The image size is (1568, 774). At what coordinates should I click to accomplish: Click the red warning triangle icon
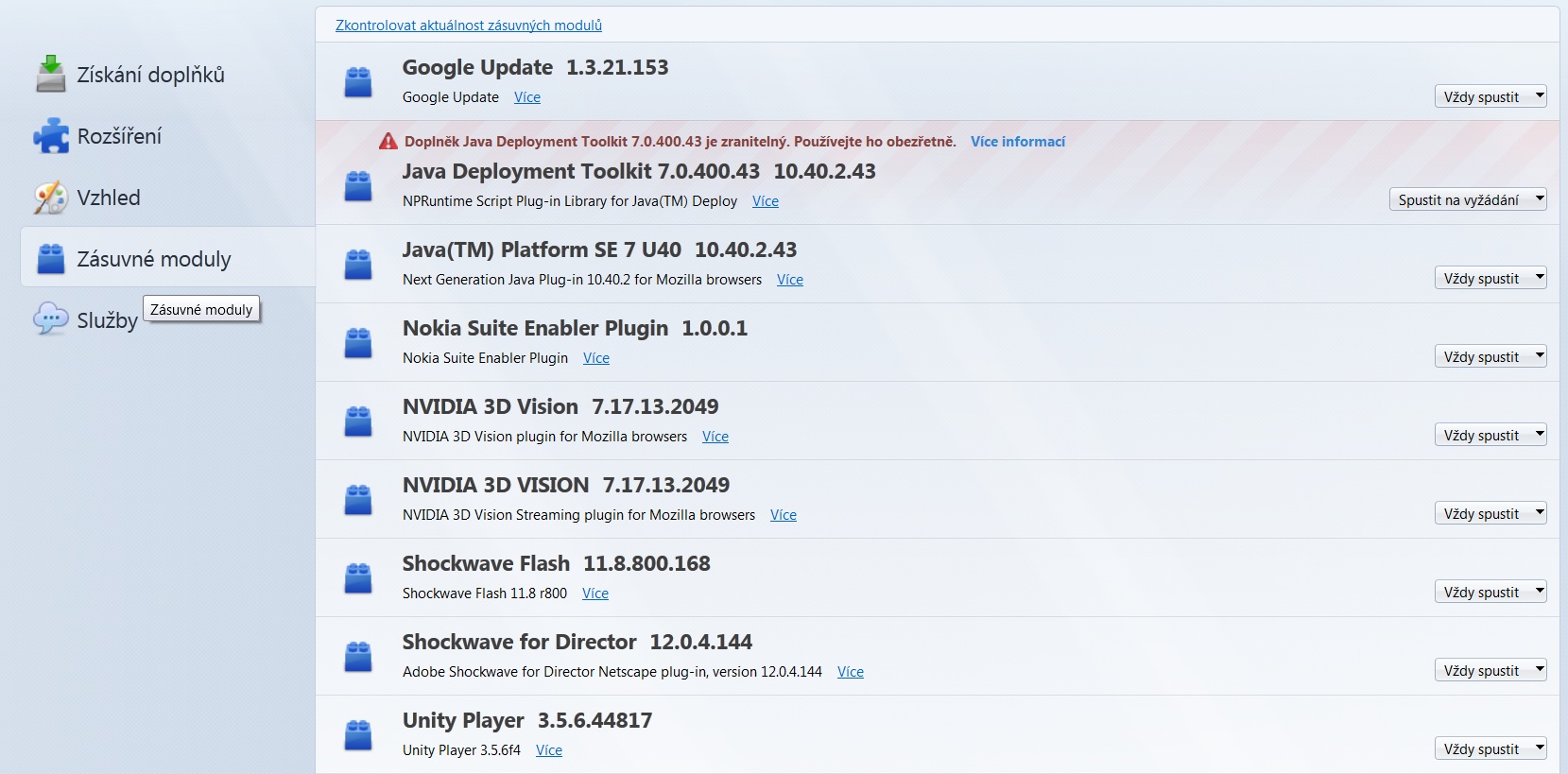tap(388, 142)
